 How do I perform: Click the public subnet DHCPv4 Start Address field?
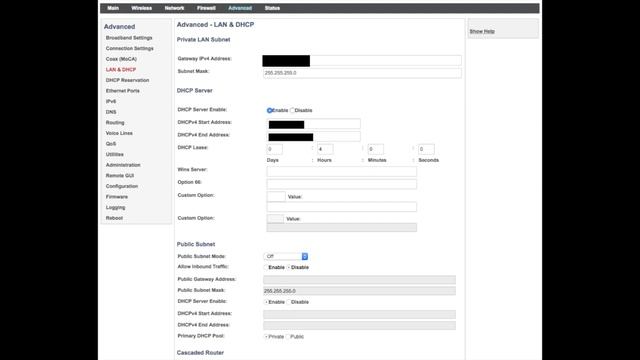point(359,314)
